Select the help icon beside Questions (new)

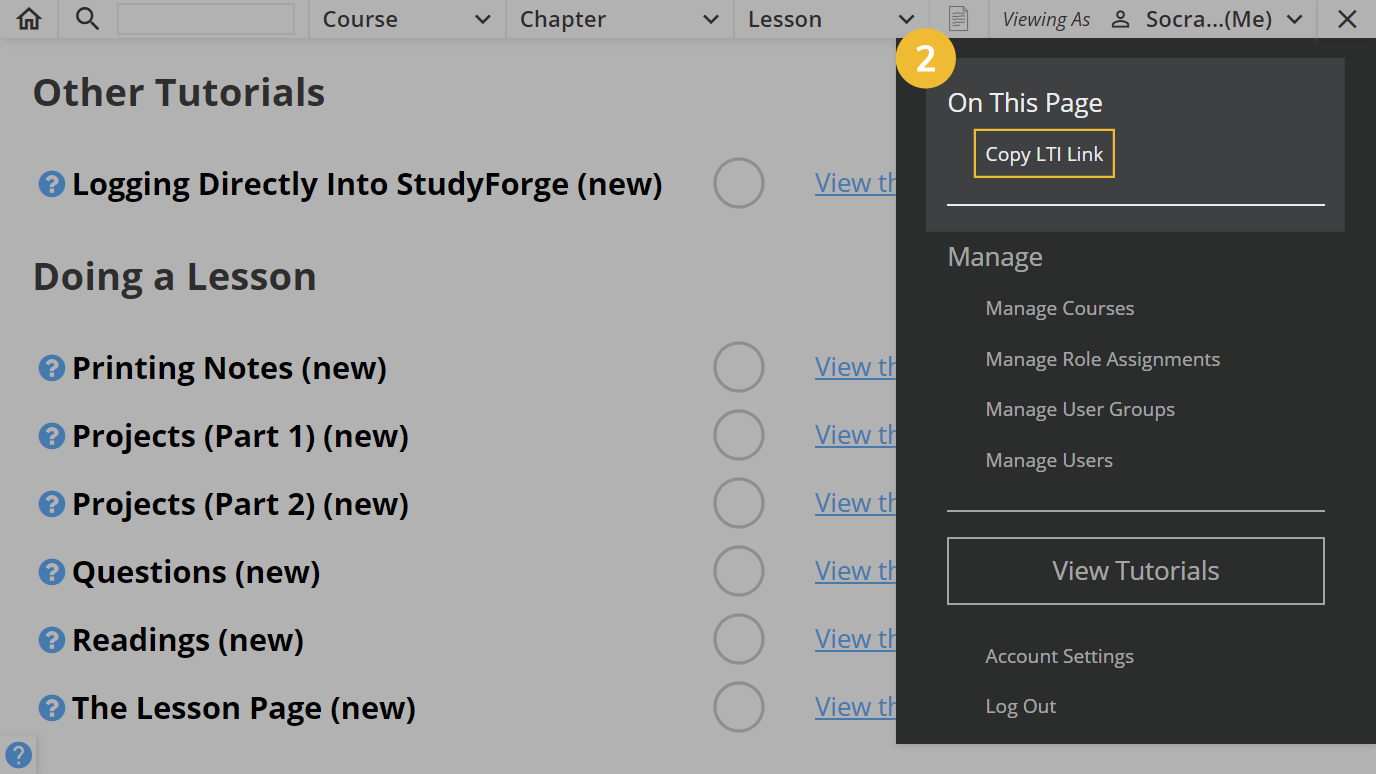click(51, 572)
